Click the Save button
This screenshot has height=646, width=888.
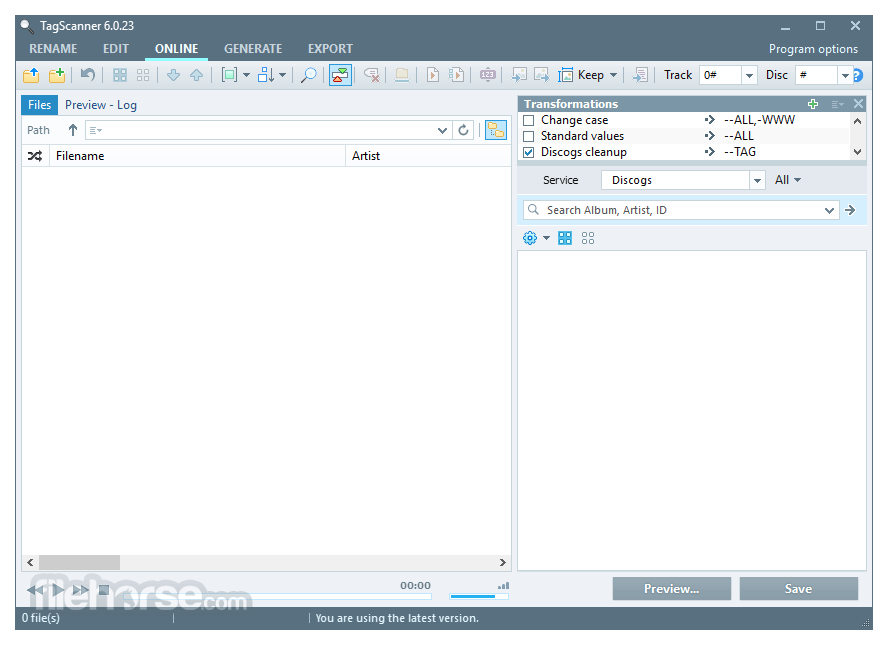[799, 589]
